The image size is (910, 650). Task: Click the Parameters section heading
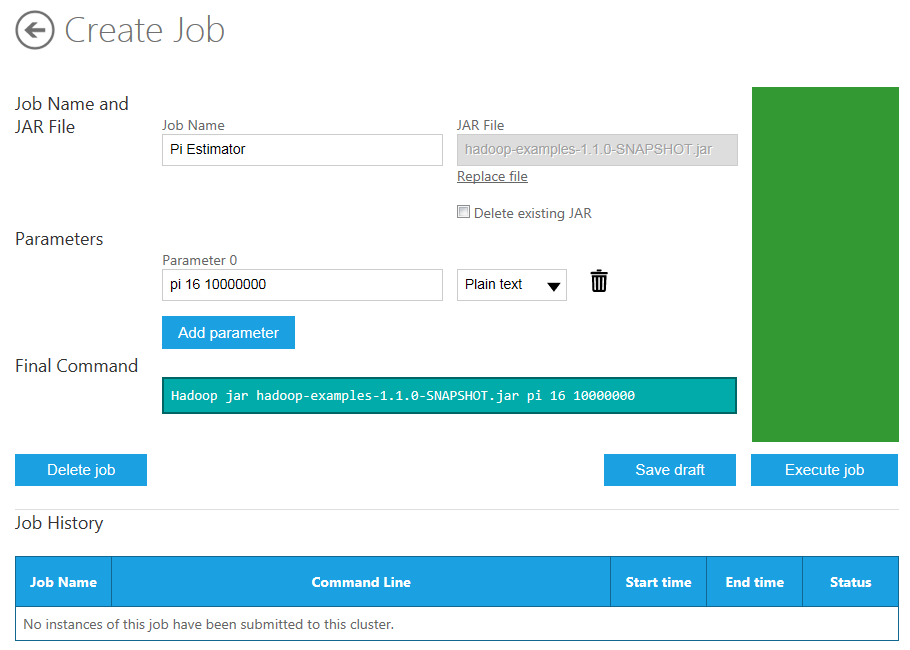[59, 239]
